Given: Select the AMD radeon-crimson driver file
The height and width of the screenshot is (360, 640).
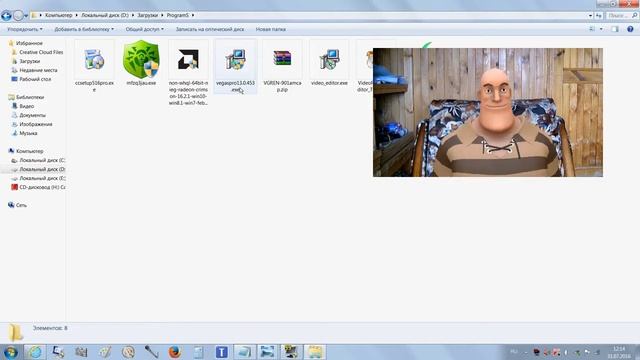Looking at the screenshot, I should click(x=188, y=73).
